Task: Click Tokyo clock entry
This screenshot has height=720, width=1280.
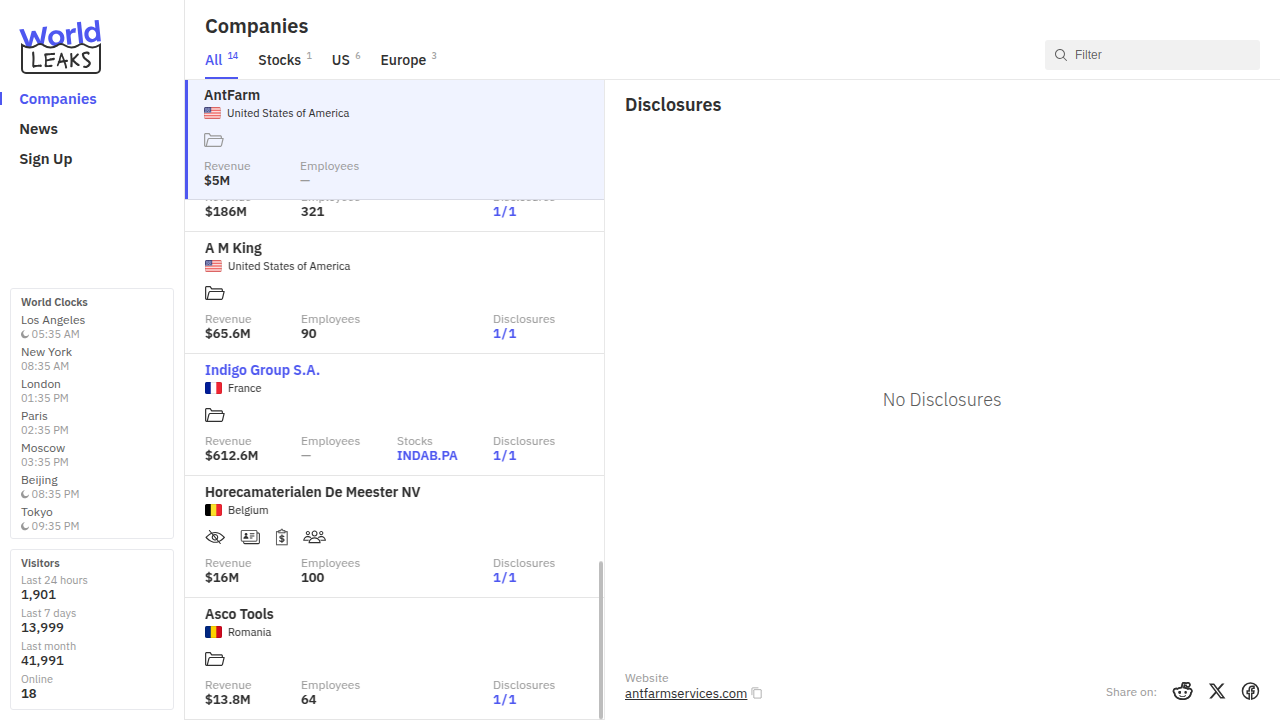Action: (x=50, y=519)
